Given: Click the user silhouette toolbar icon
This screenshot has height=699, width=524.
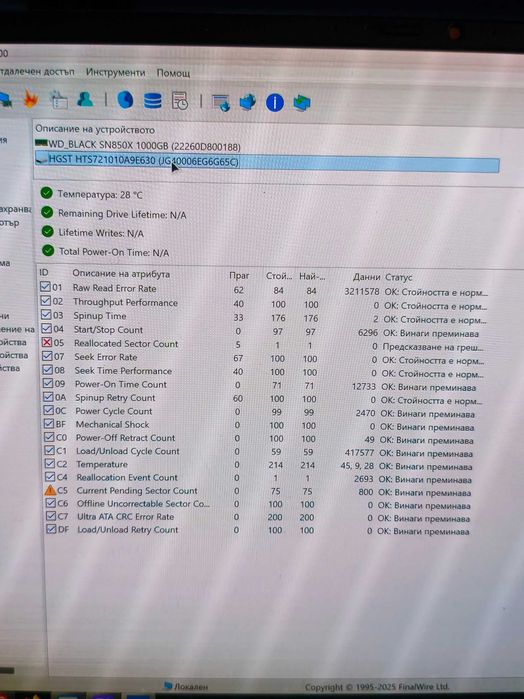Looking at the screenshot, I should [85, 99].
